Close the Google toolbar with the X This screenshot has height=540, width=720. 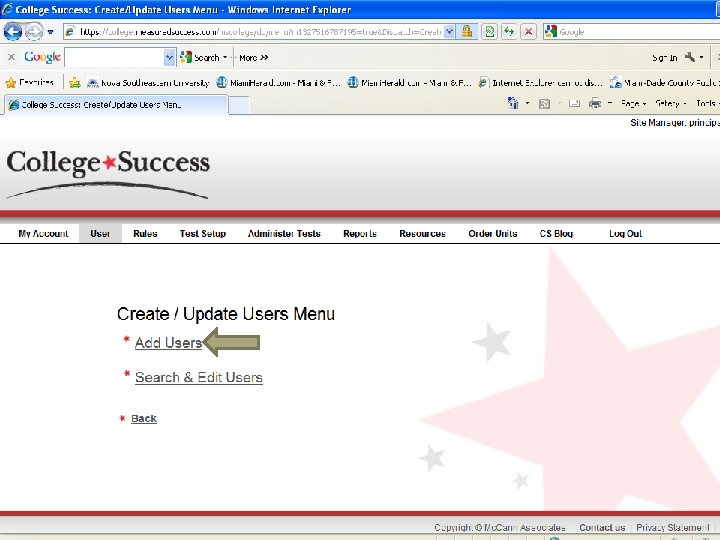(11, 57)
